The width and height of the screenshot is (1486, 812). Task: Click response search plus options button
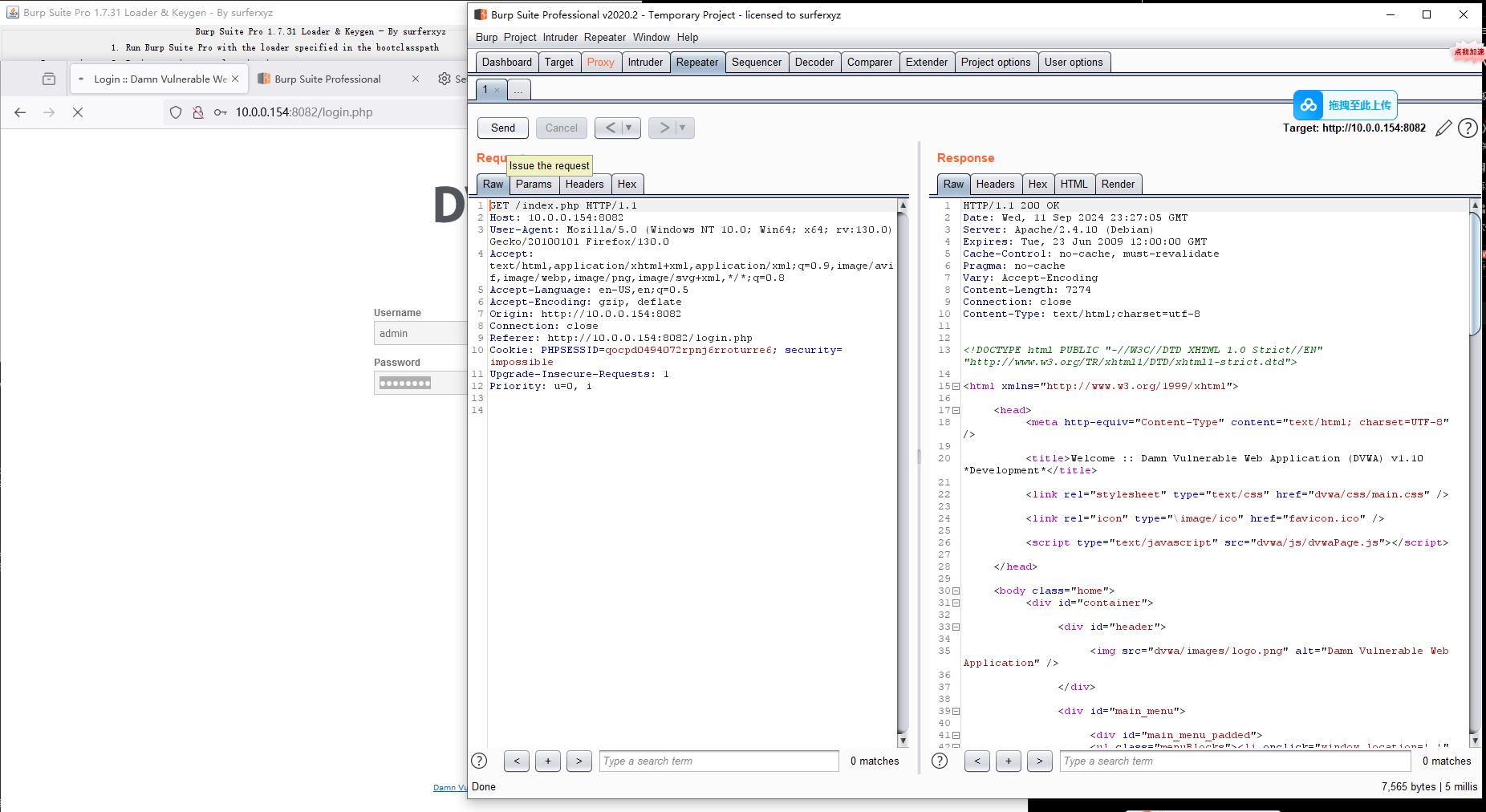(x=1008, y=761)
